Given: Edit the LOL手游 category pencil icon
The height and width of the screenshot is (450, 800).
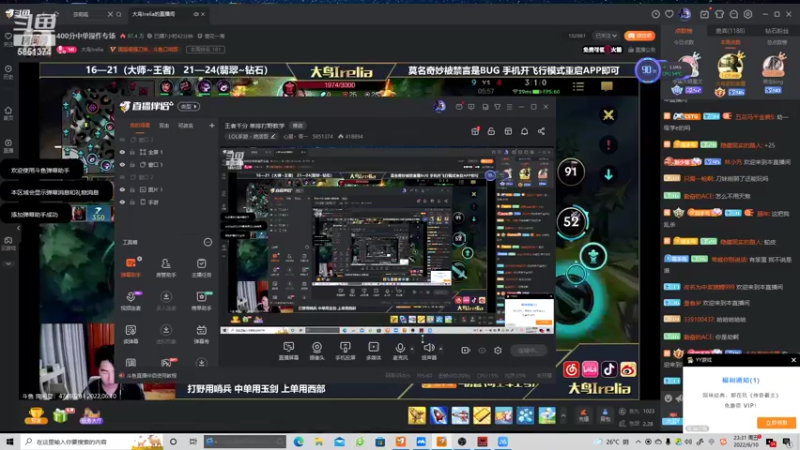Looking at the screenshot, I should pyautogui.click(x=273, y=137).
